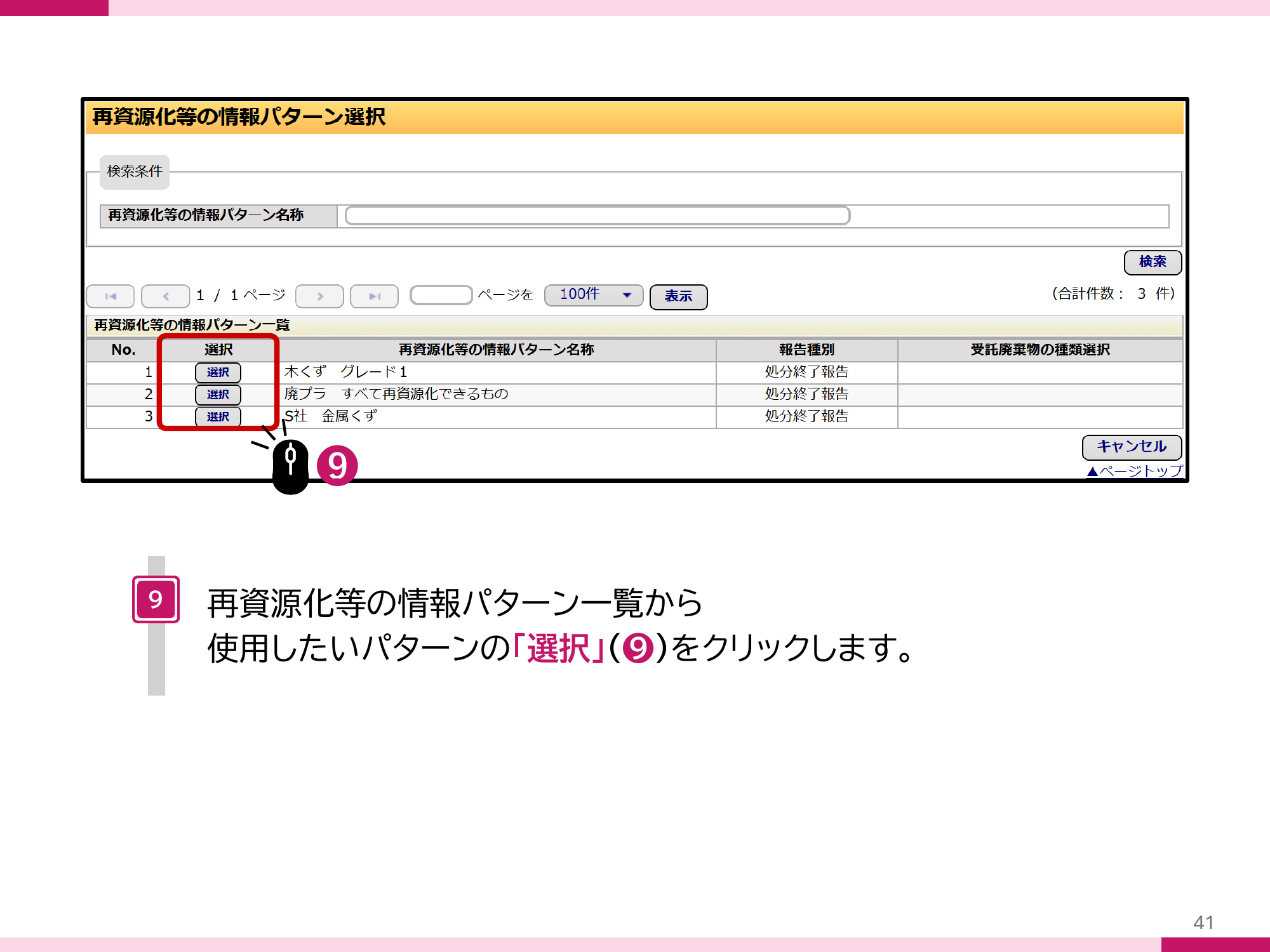
Task: Go to the next page arrow
Action: click(319, 296)
